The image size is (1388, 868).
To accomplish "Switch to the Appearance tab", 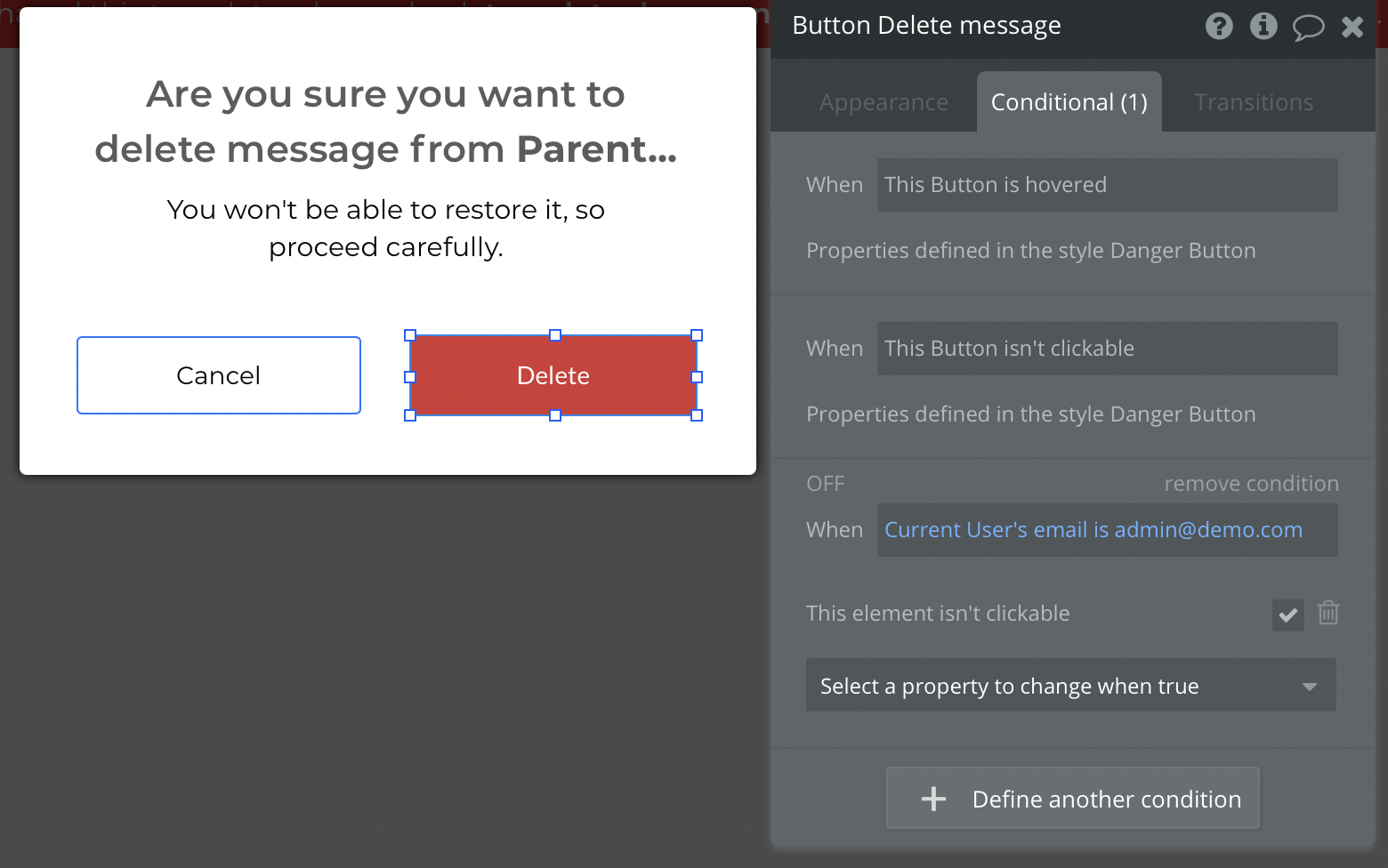I will pos(884,103).
